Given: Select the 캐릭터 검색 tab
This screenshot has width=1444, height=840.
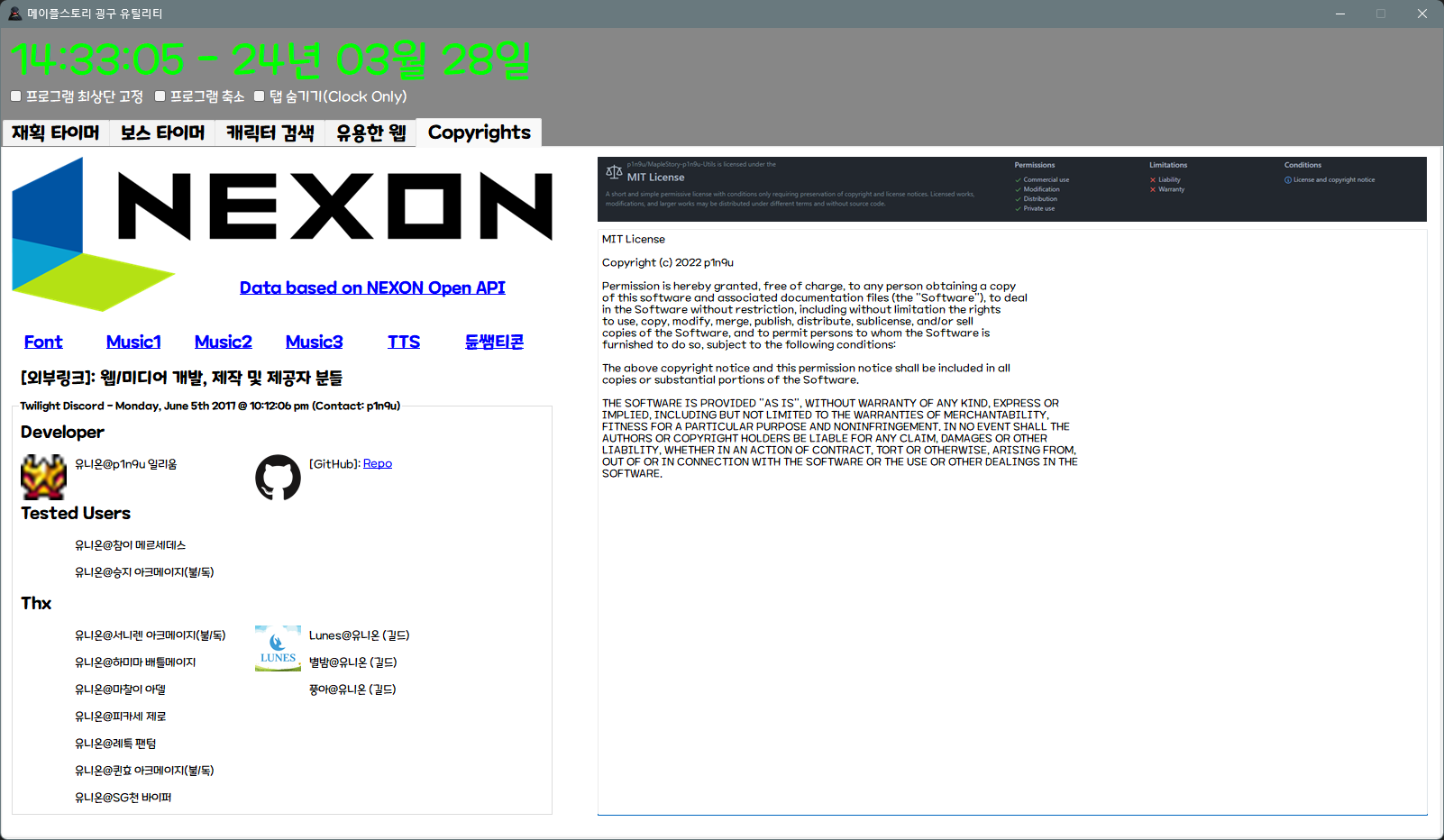Looking at the screenshot, I should pyautogui.click(x=270, y=132).
